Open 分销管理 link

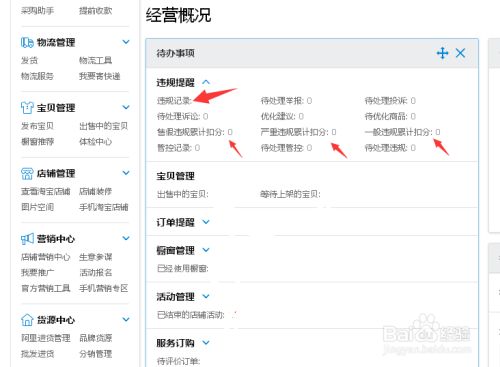tap(96, 354)
